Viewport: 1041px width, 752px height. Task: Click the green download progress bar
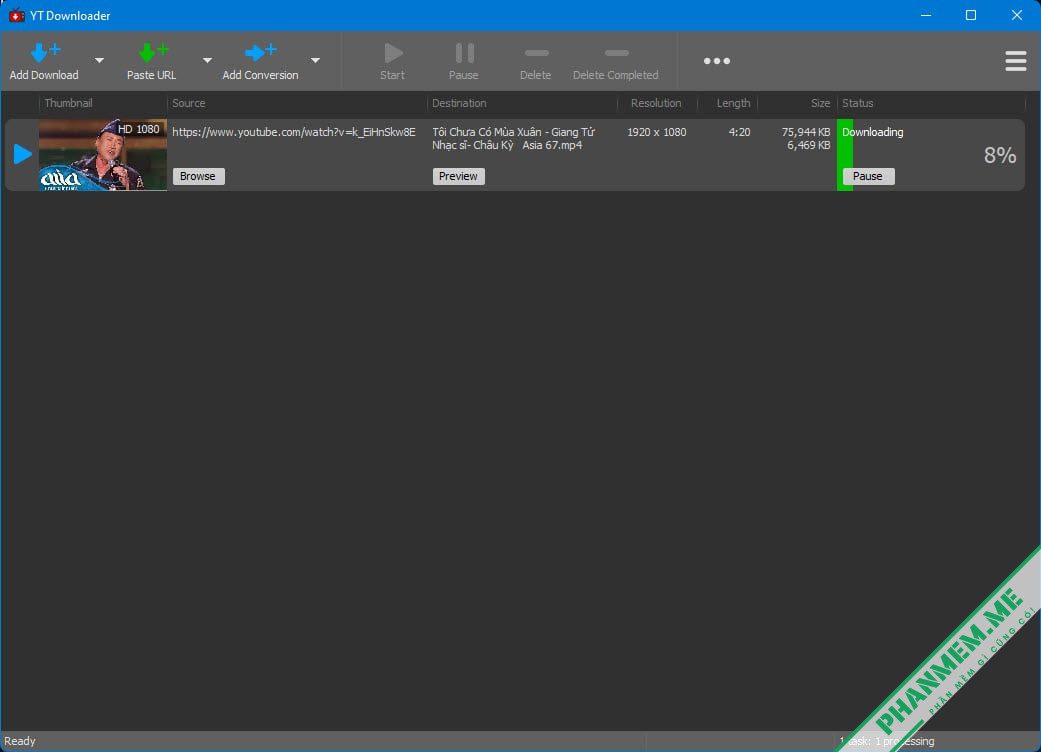[844, 155]
